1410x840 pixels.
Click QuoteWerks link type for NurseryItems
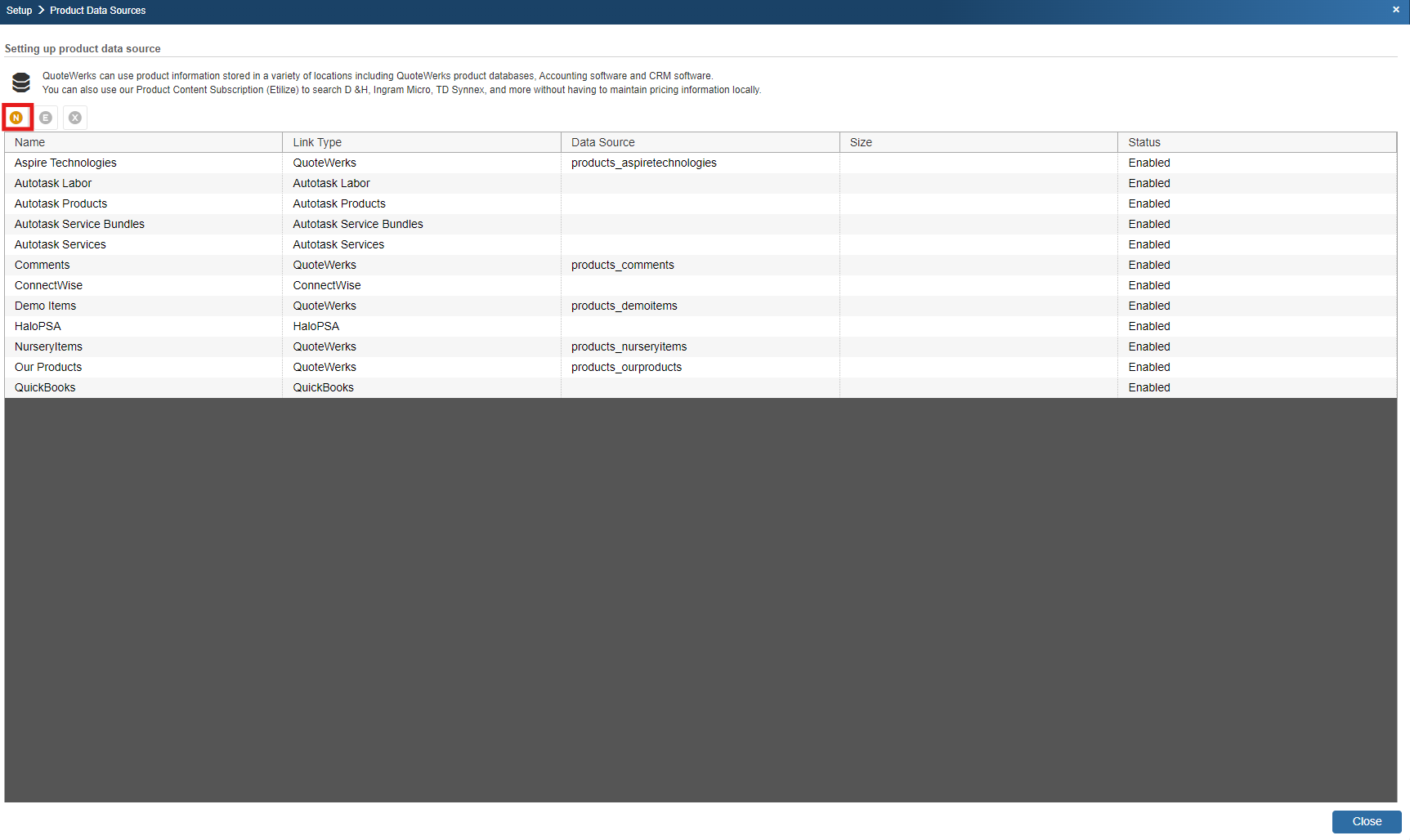coord(325,346)
